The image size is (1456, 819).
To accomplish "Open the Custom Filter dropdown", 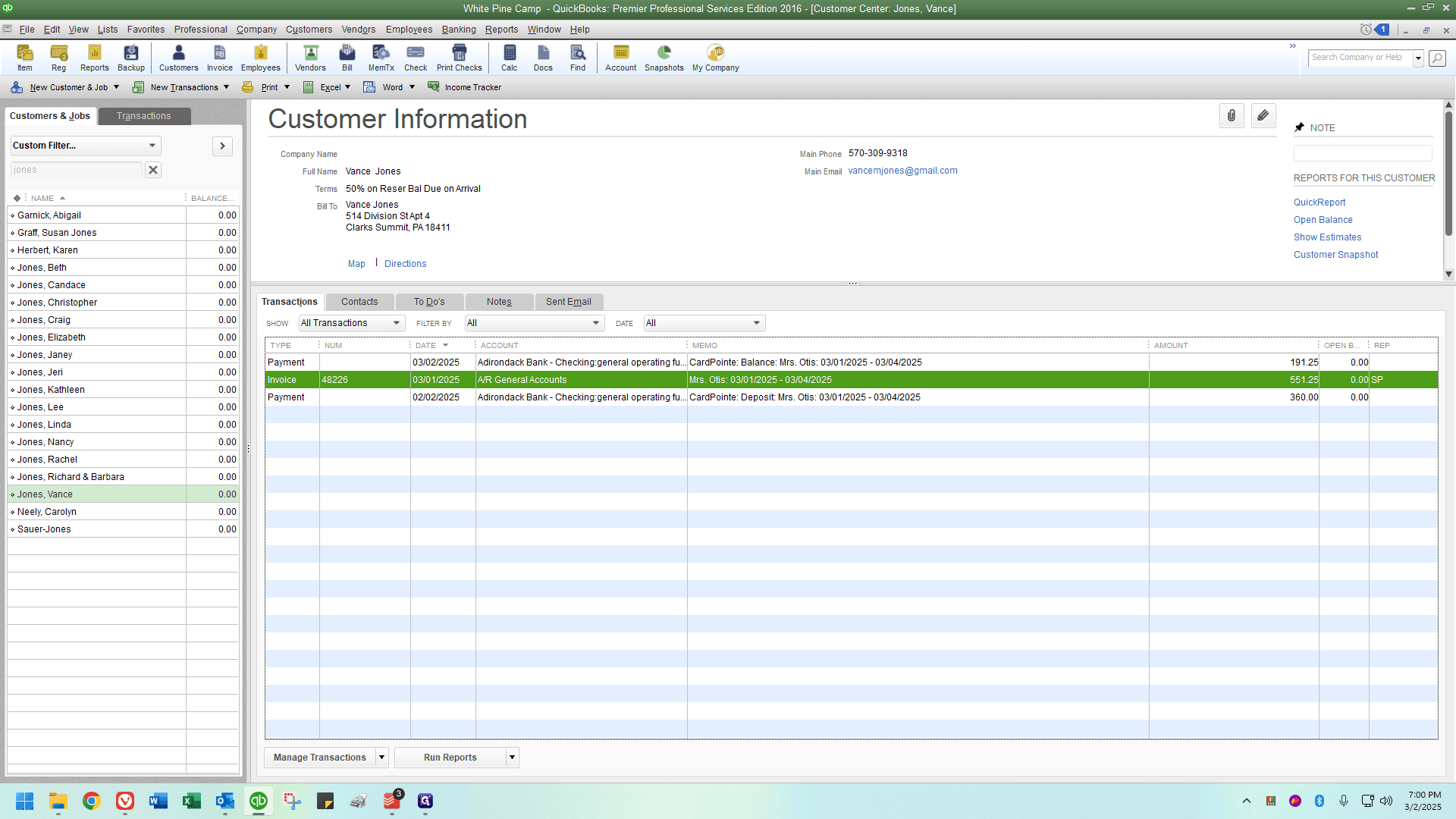I will coord(85,146).
